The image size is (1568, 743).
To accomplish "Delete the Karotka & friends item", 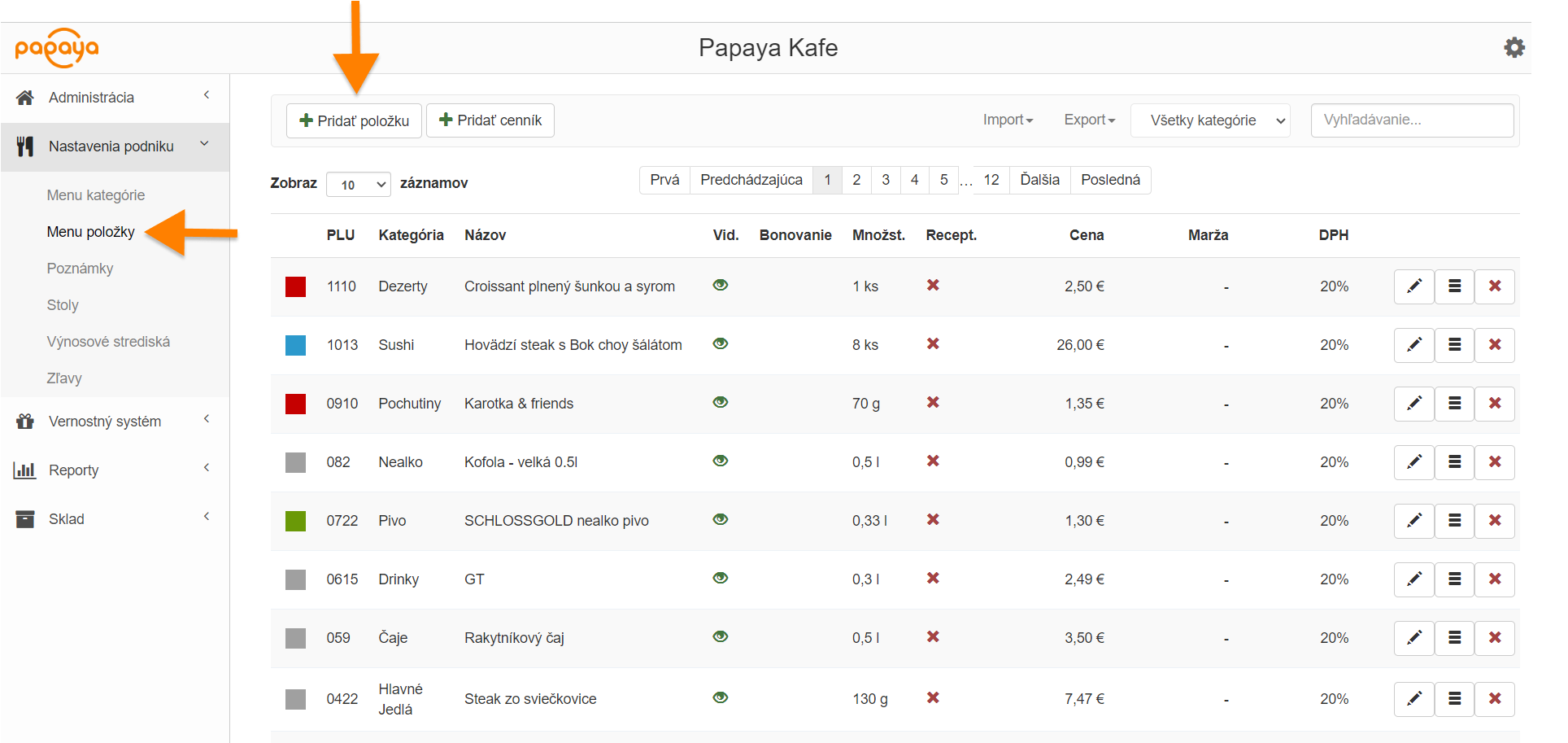I will click(1494, 404).
